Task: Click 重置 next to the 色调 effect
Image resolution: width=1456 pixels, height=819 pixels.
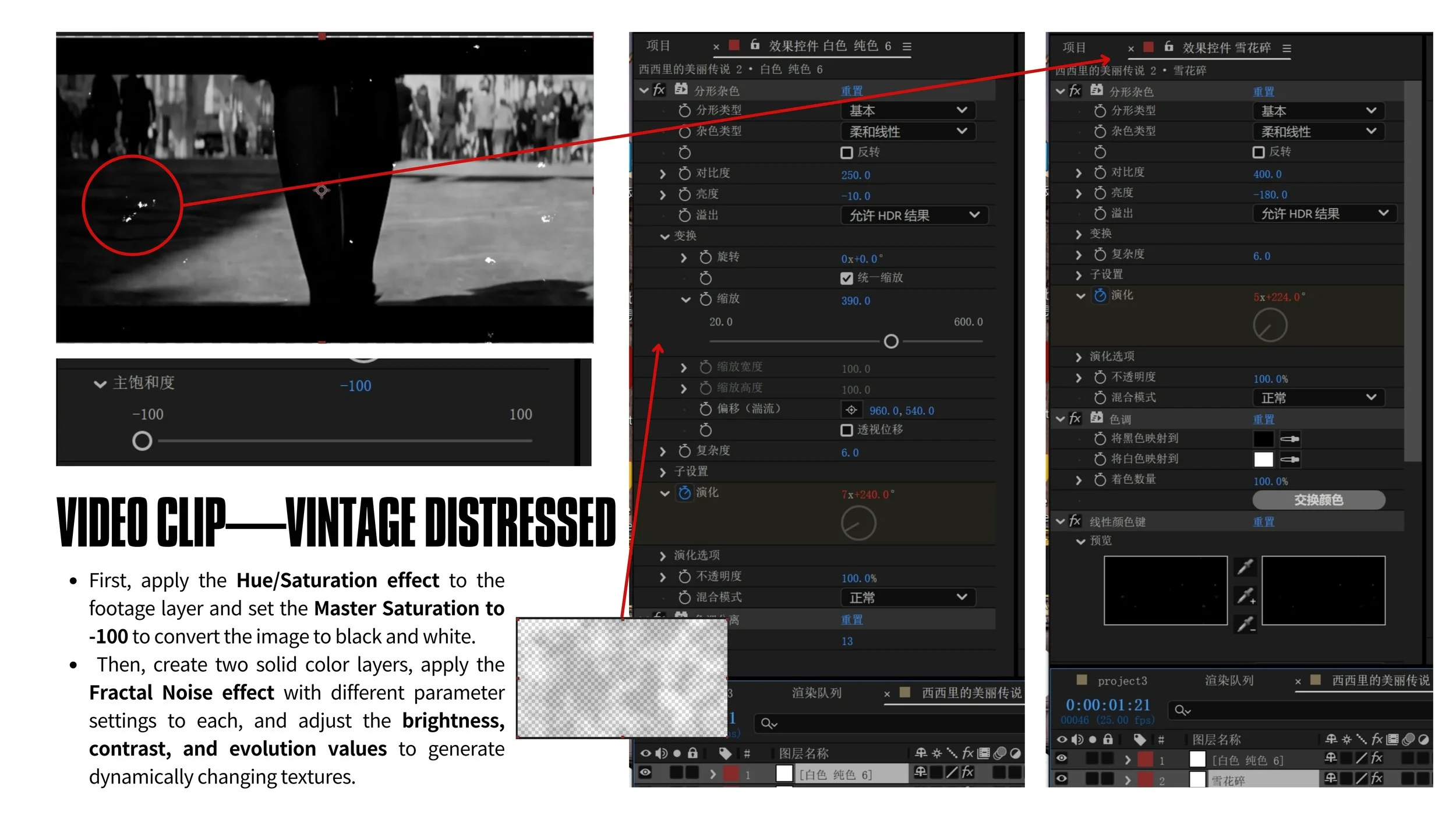Action: (1263, 419)
